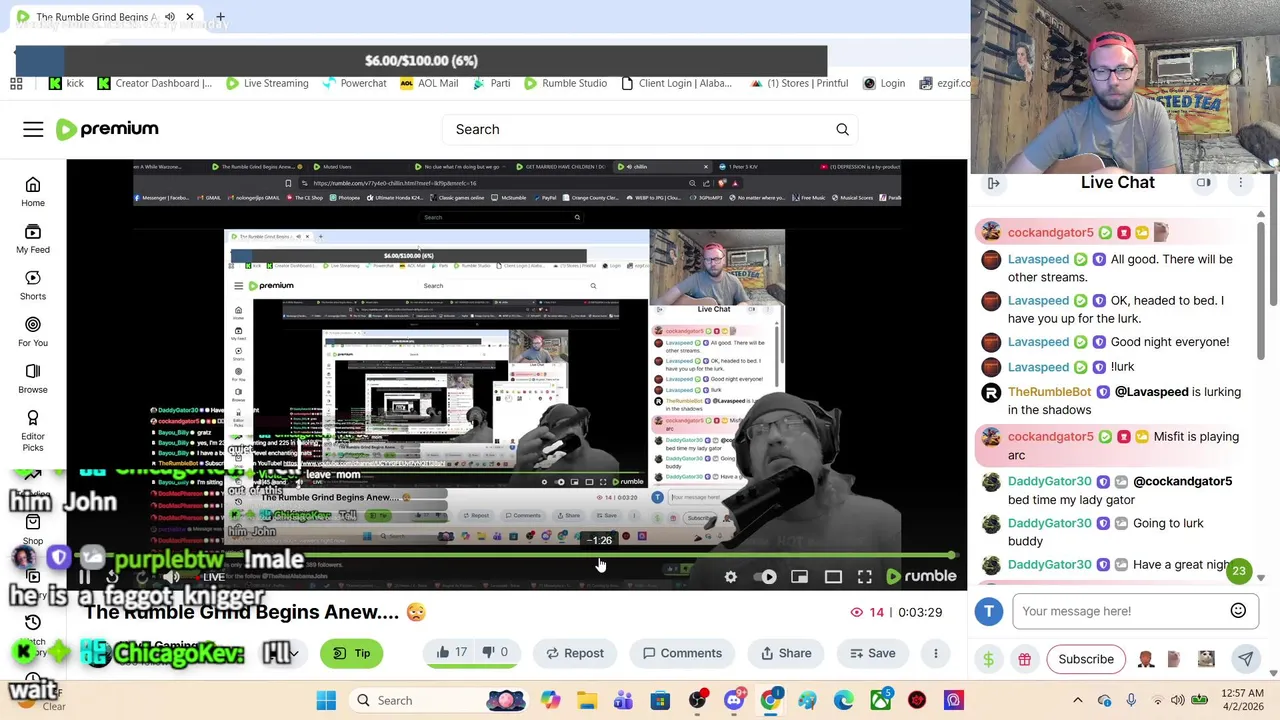Viewport: 1280px width, 720px height.
Task: Open Shorts in the sidebar
Action: 33,285
